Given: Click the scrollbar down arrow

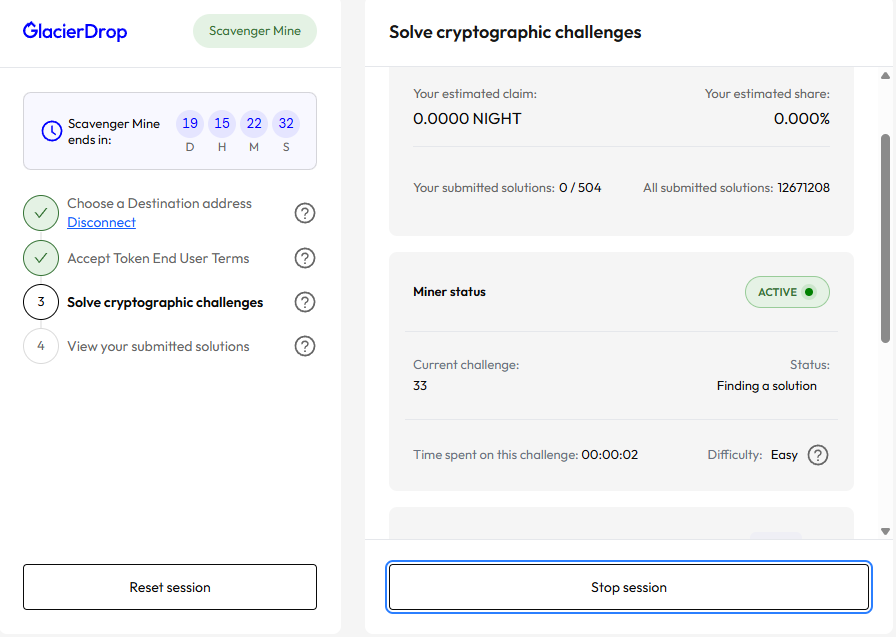Looking at the screenshot, I should pos(885,531).
